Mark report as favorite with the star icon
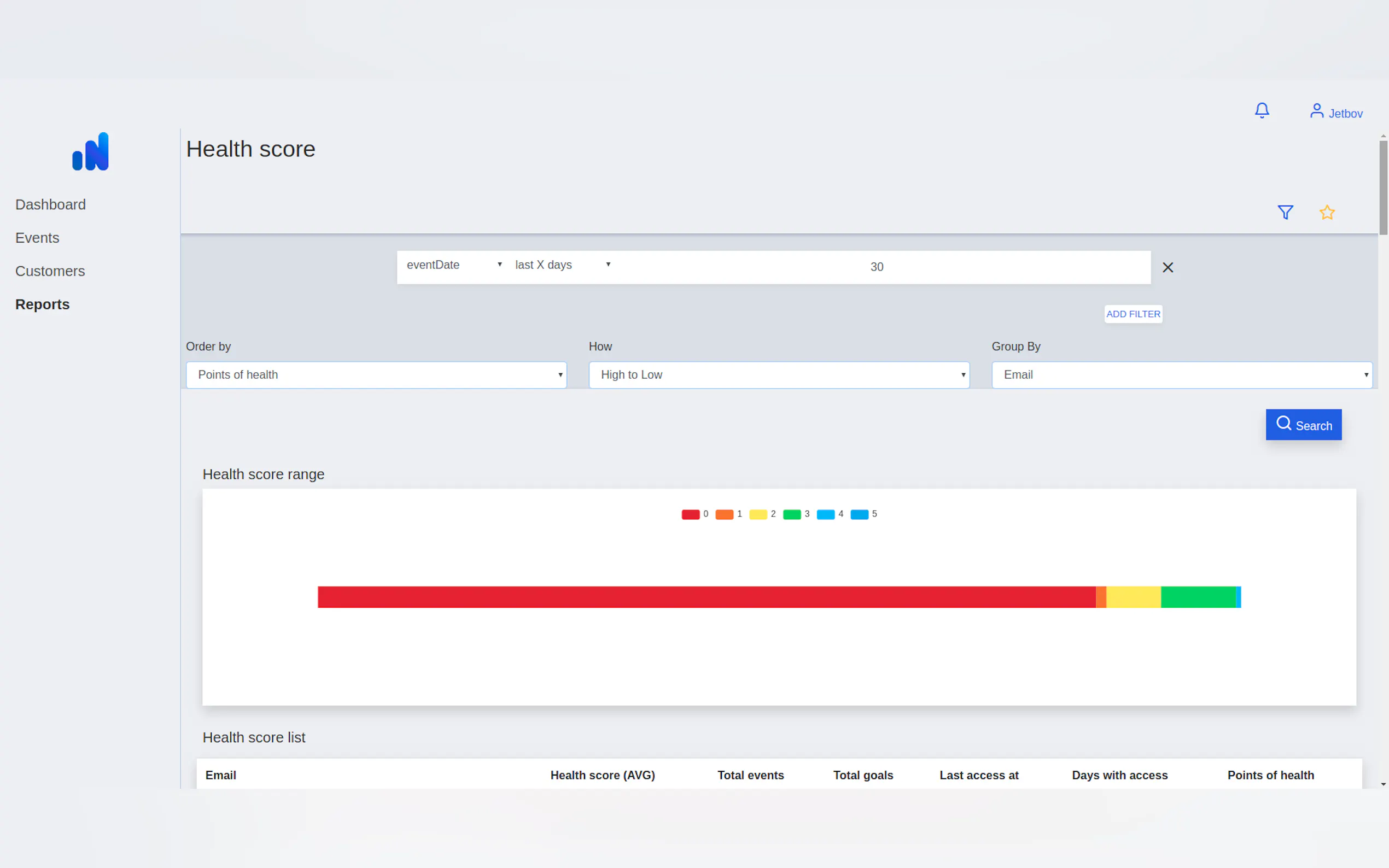The image size is (1389, 868). point(1327,213)
